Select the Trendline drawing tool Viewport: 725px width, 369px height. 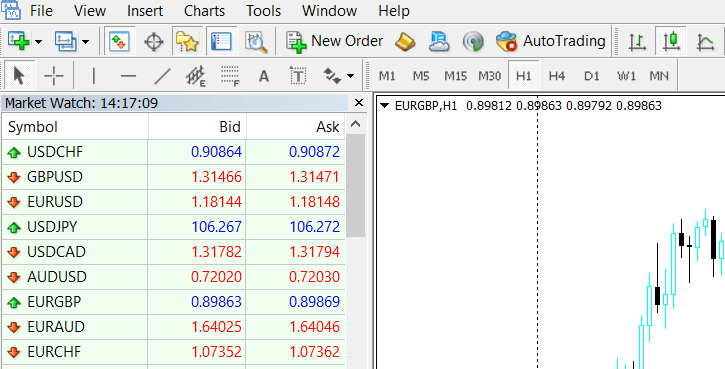pos(162,75)
